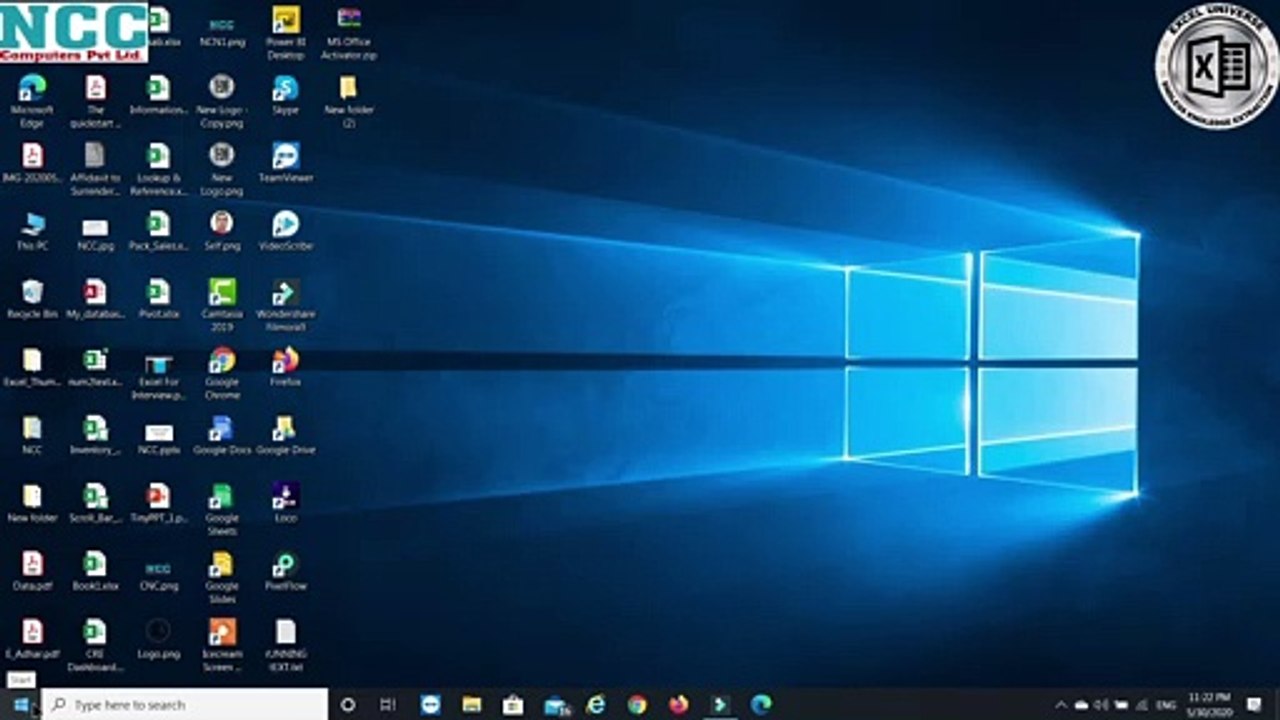The image size is (1280, 720).
Task: Open the Pivot.xlsx workbook
Action: [x=158, y=299]
